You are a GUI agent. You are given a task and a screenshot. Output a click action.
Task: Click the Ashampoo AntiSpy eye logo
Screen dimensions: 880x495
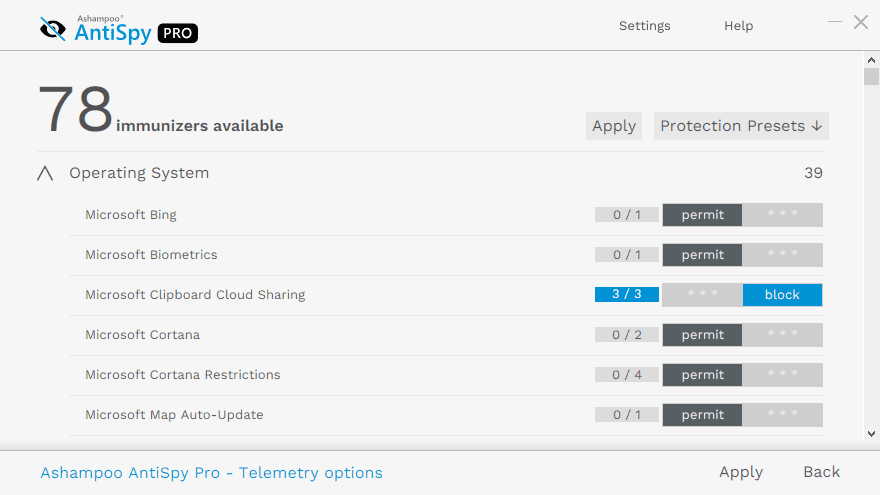[53, 29]
